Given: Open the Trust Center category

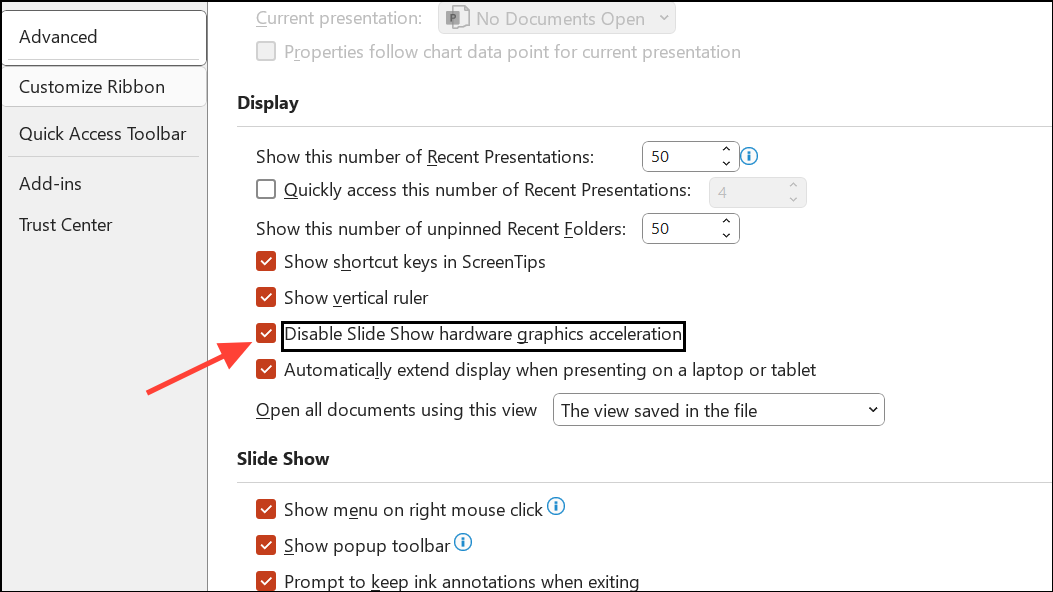Looking at the screenshot, I should tap(65, 225).
